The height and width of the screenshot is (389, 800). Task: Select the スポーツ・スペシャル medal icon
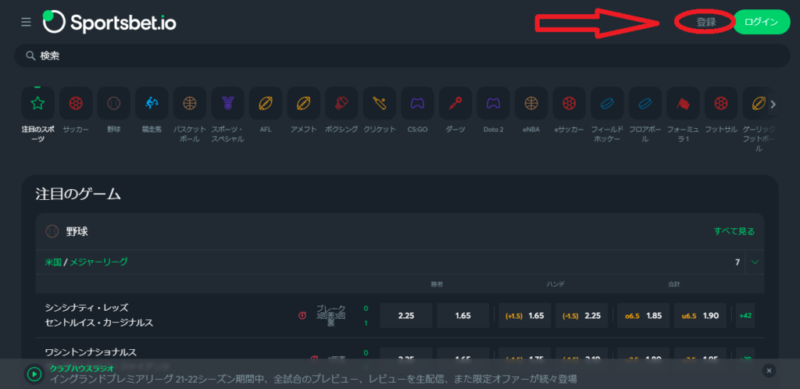coord(228,103)
